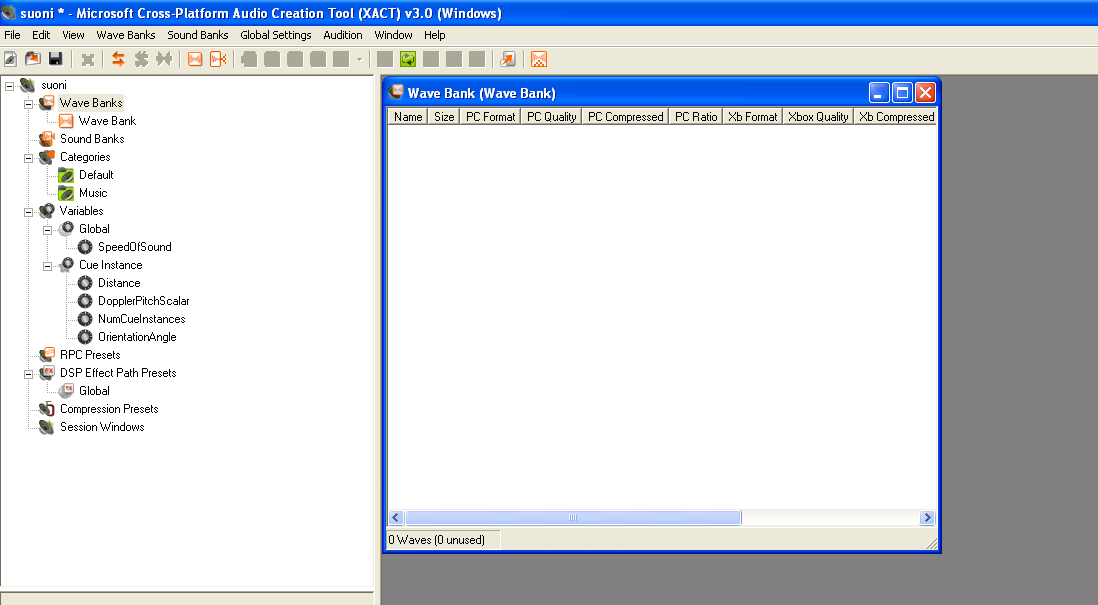Click the orange two-arrow swap toolbar icon
1098x605 pixels.
(118, 60)
